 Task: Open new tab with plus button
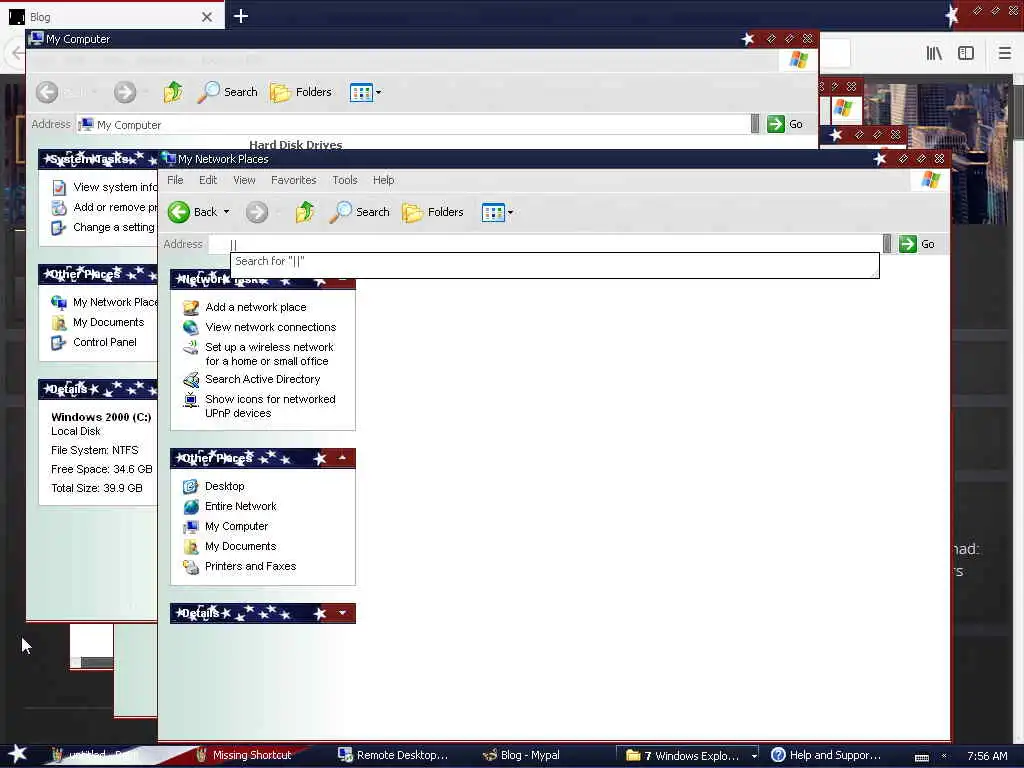point(240,16)
